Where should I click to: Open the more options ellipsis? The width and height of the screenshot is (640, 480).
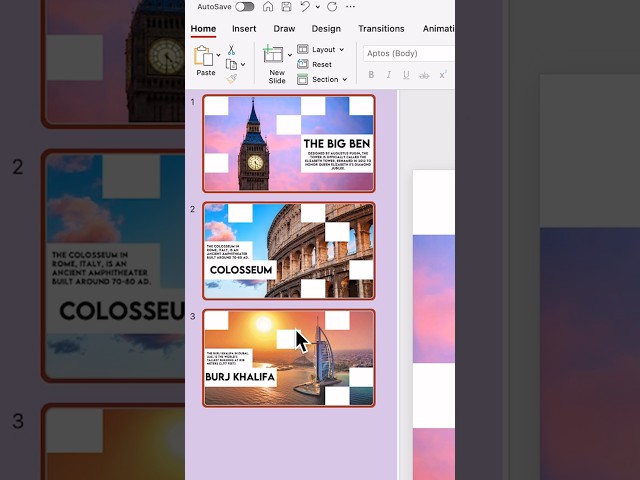(x=350, y=7)
